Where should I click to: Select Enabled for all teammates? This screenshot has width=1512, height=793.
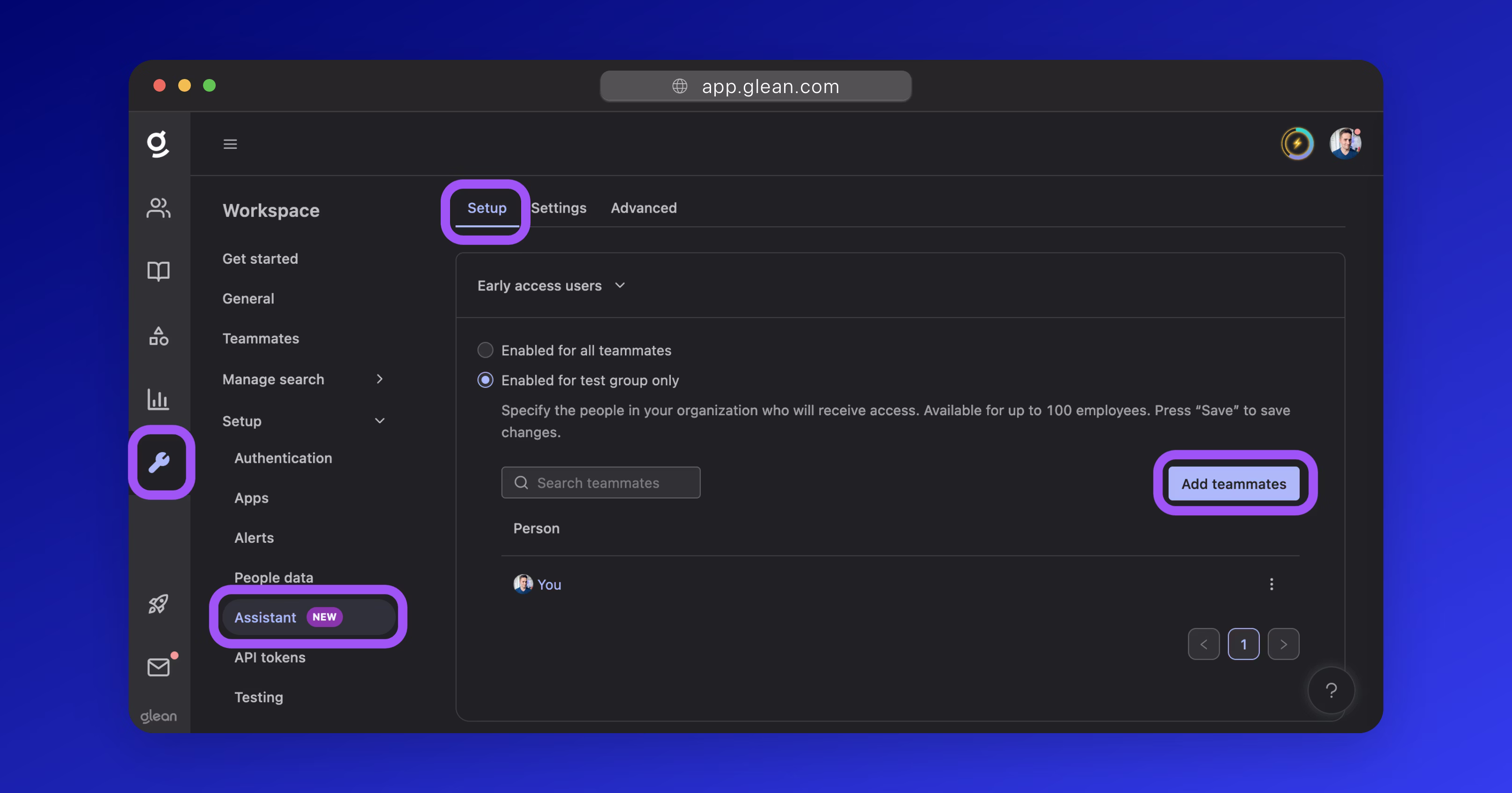(x=486, y=350)
